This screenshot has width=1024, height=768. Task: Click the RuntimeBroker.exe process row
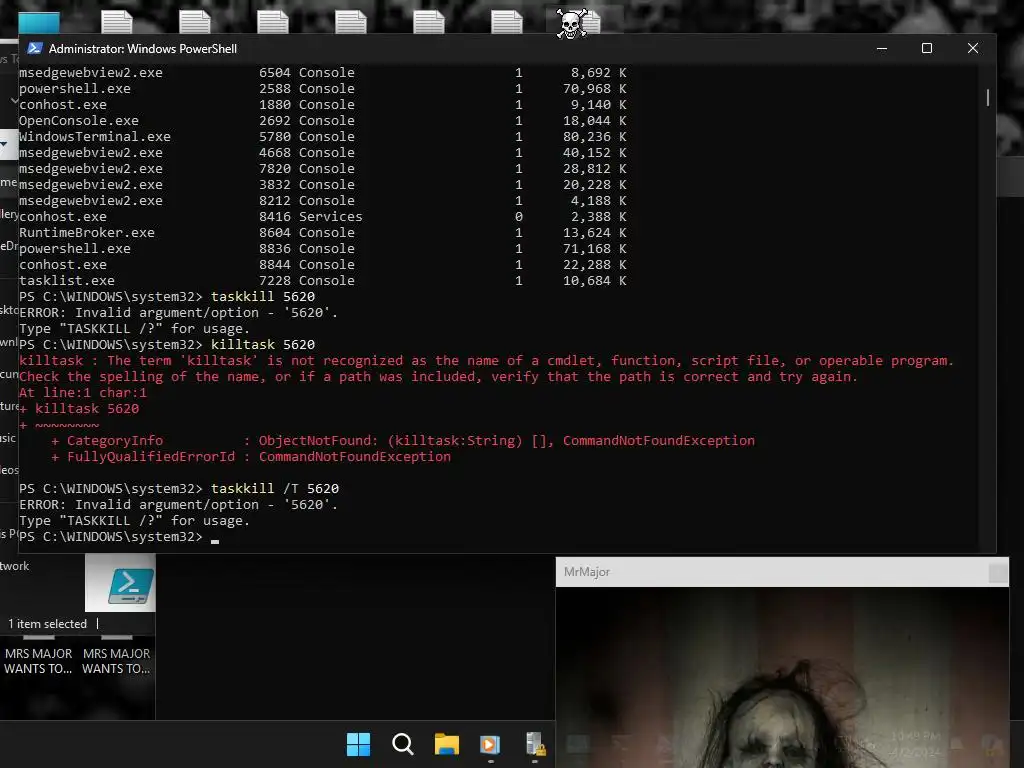tap(323, 232)
